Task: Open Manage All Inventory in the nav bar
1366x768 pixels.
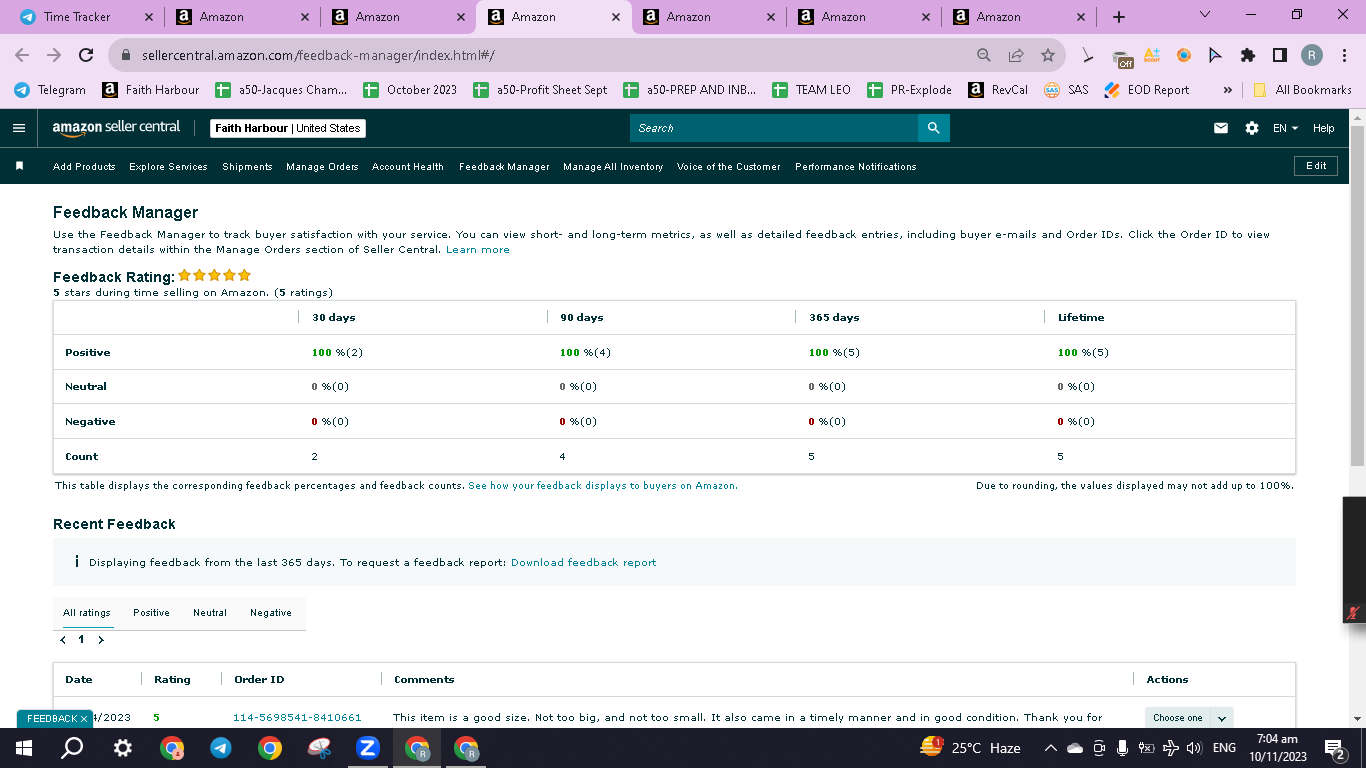Action: (613, 167)
